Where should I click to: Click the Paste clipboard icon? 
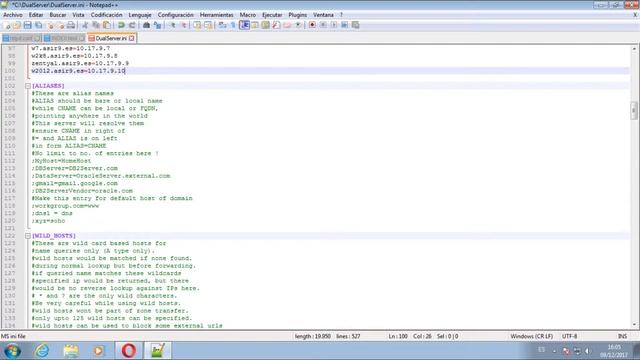(107, 25)
